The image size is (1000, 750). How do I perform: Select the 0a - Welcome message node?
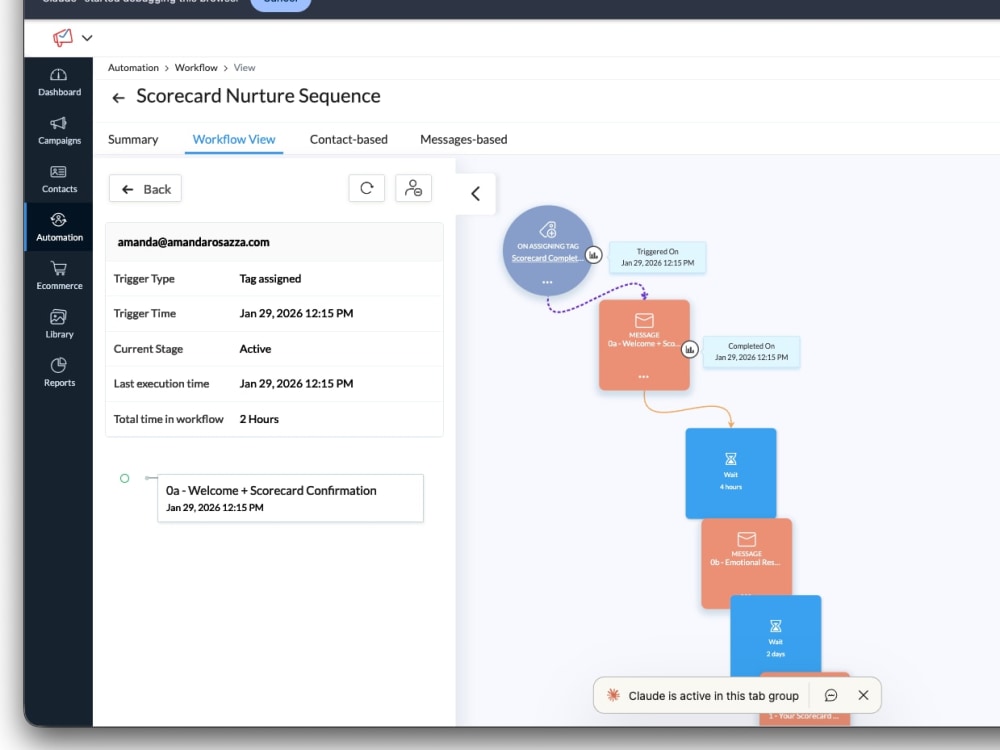[644, 345]
